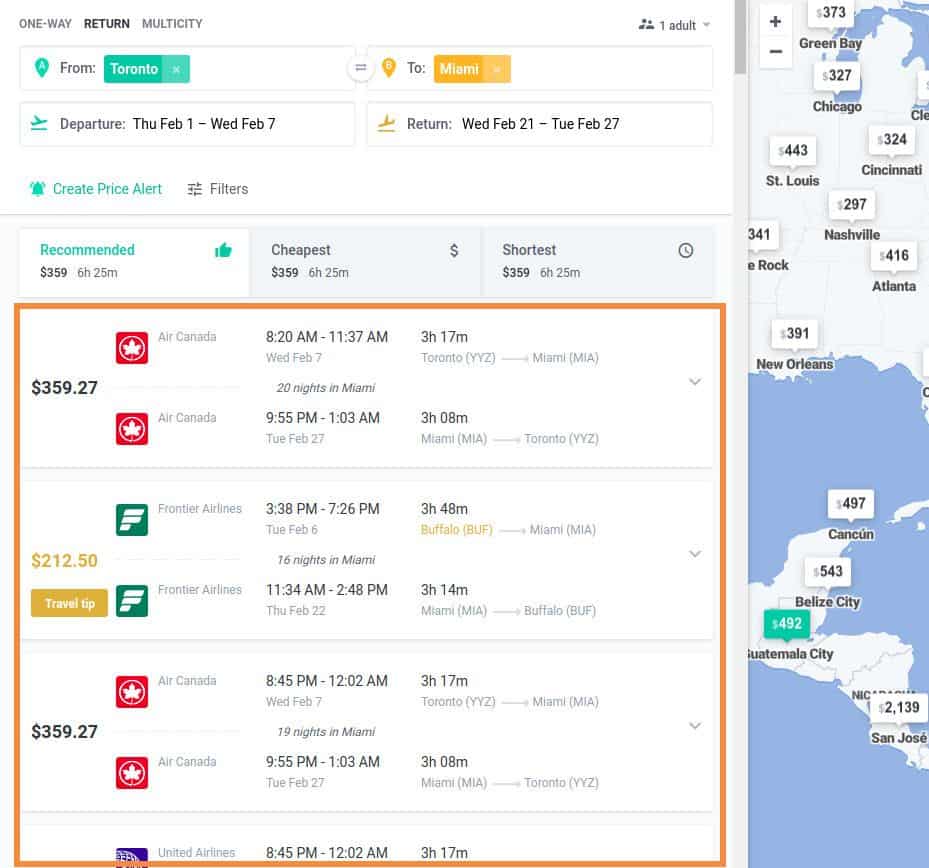This screenshot has height=868, width=929.
Task: Click the Frontier logo for 3:38 PM flight
Action: tap(132, 520)
